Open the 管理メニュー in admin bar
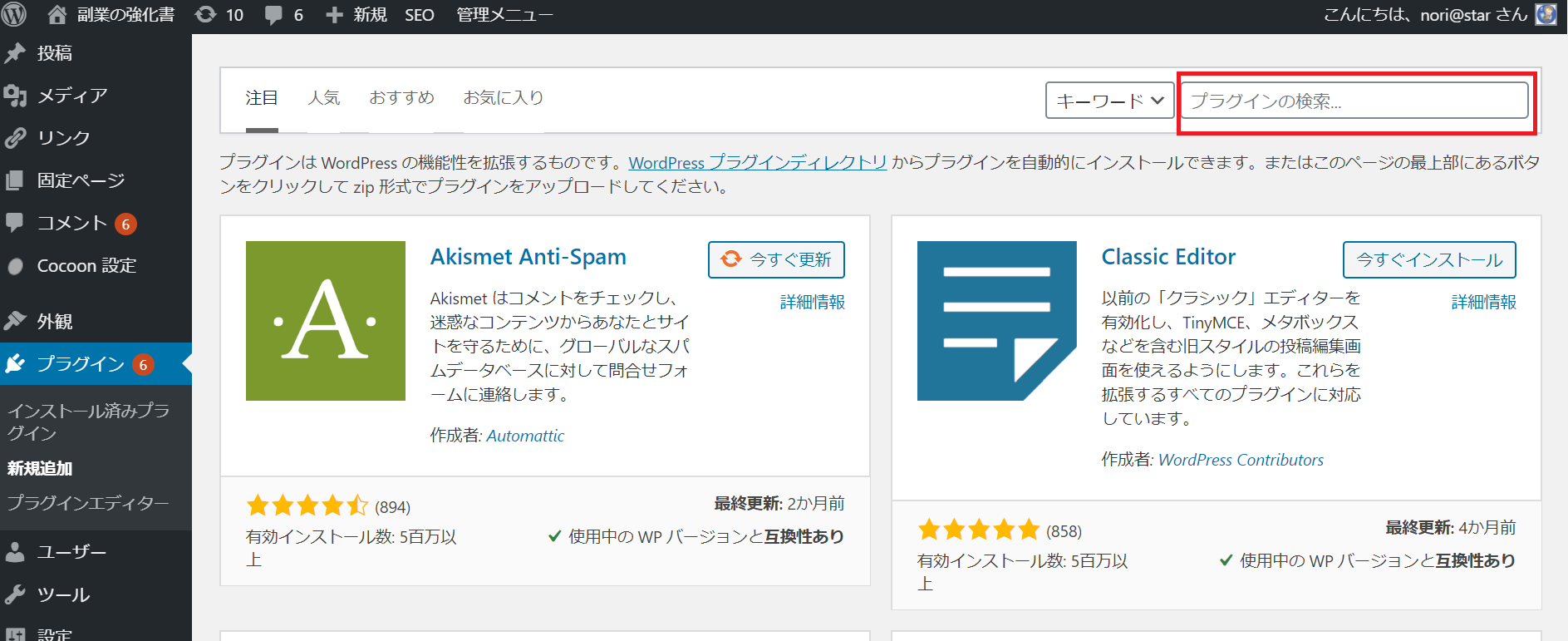1568x641 pixels. pyautogui.click(x=504, y=15)
